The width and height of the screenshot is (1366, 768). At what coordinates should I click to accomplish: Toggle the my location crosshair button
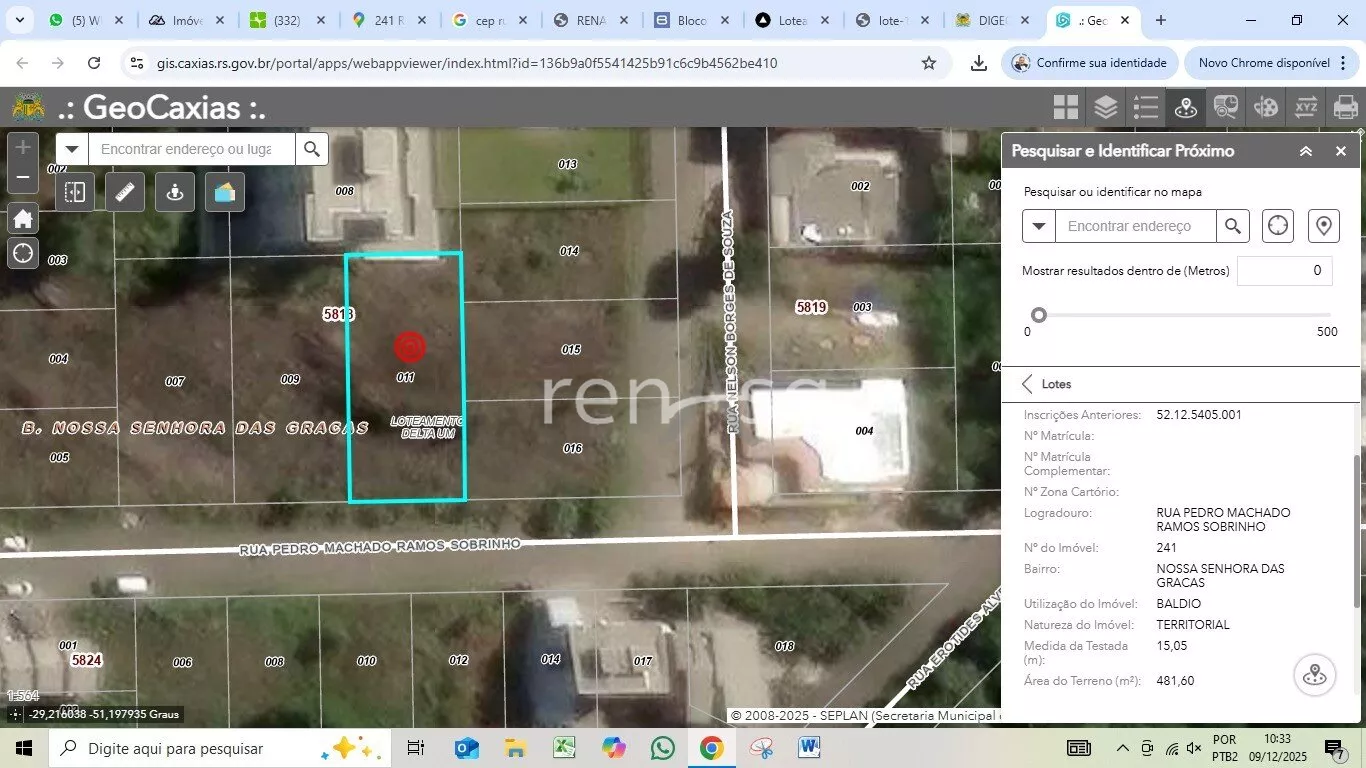point(23,253)
